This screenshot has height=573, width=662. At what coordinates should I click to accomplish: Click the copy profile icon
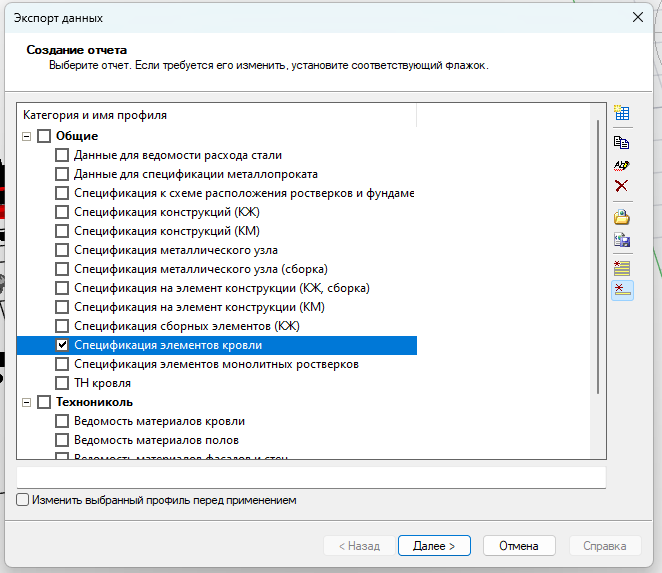(621, 142)
